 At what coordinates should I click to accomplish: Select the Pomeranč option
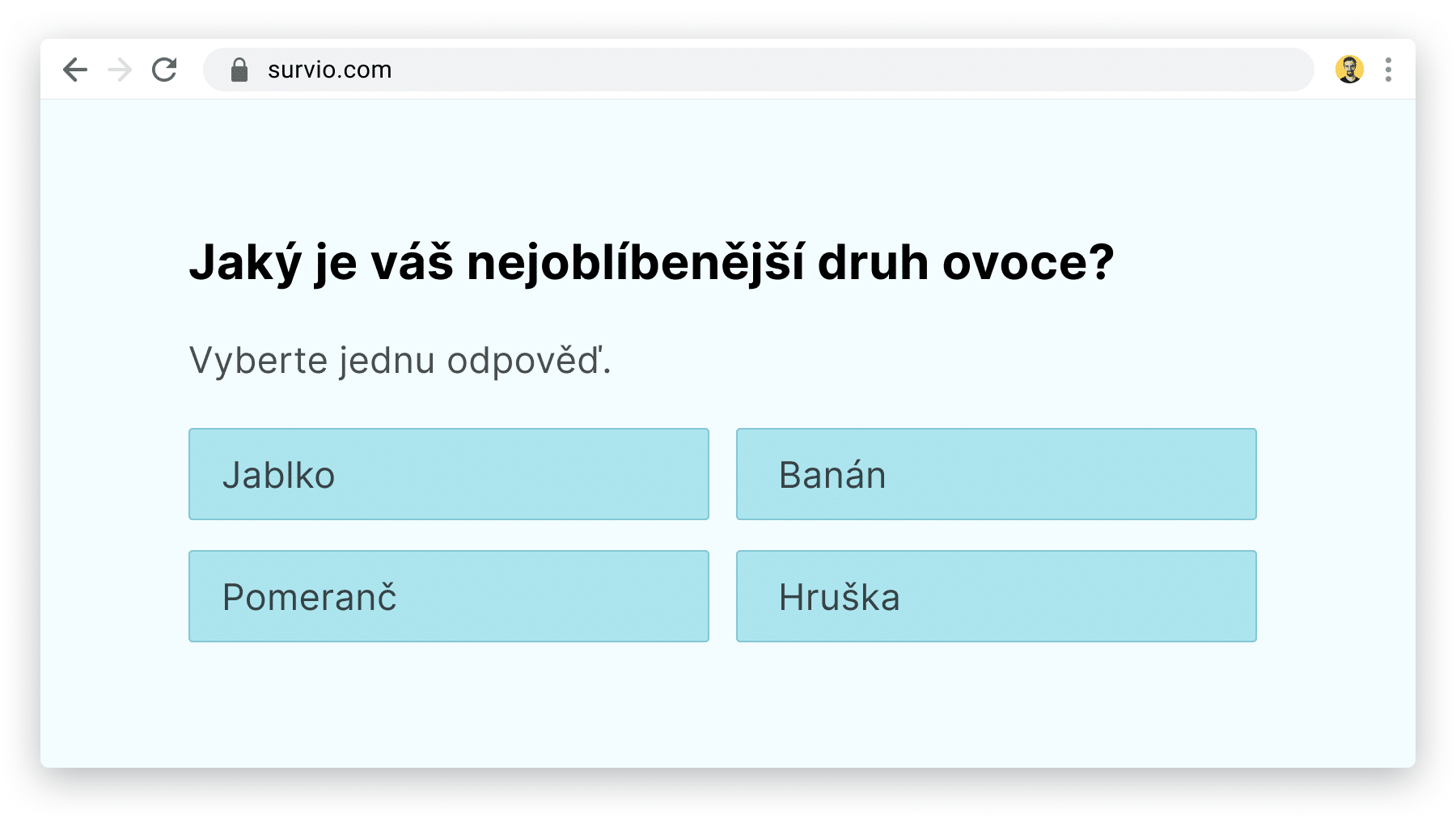(x=448, y=596)
